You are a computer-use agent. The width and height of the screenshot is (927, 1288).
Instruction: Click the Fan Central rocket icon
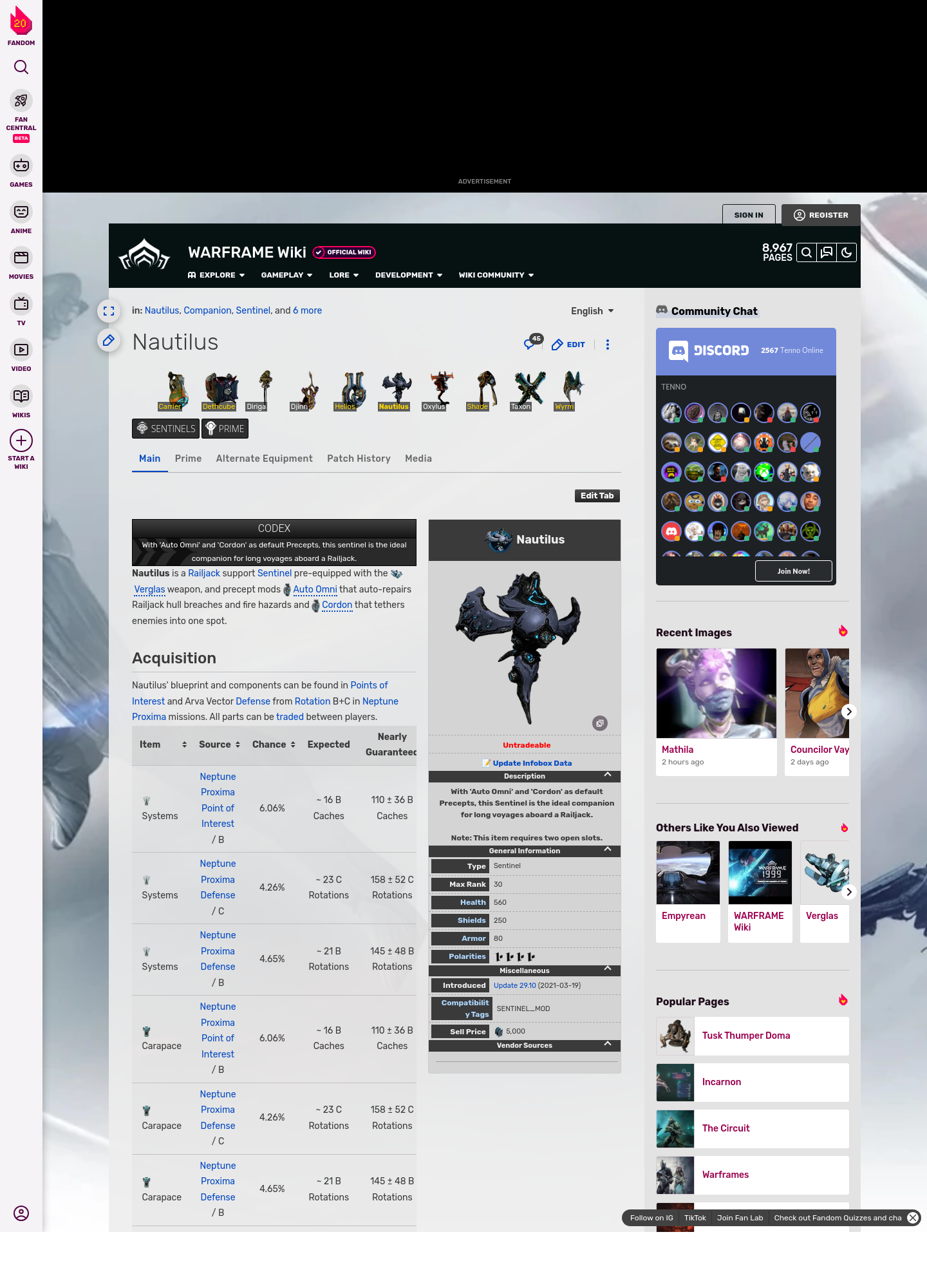coord(21,101)
